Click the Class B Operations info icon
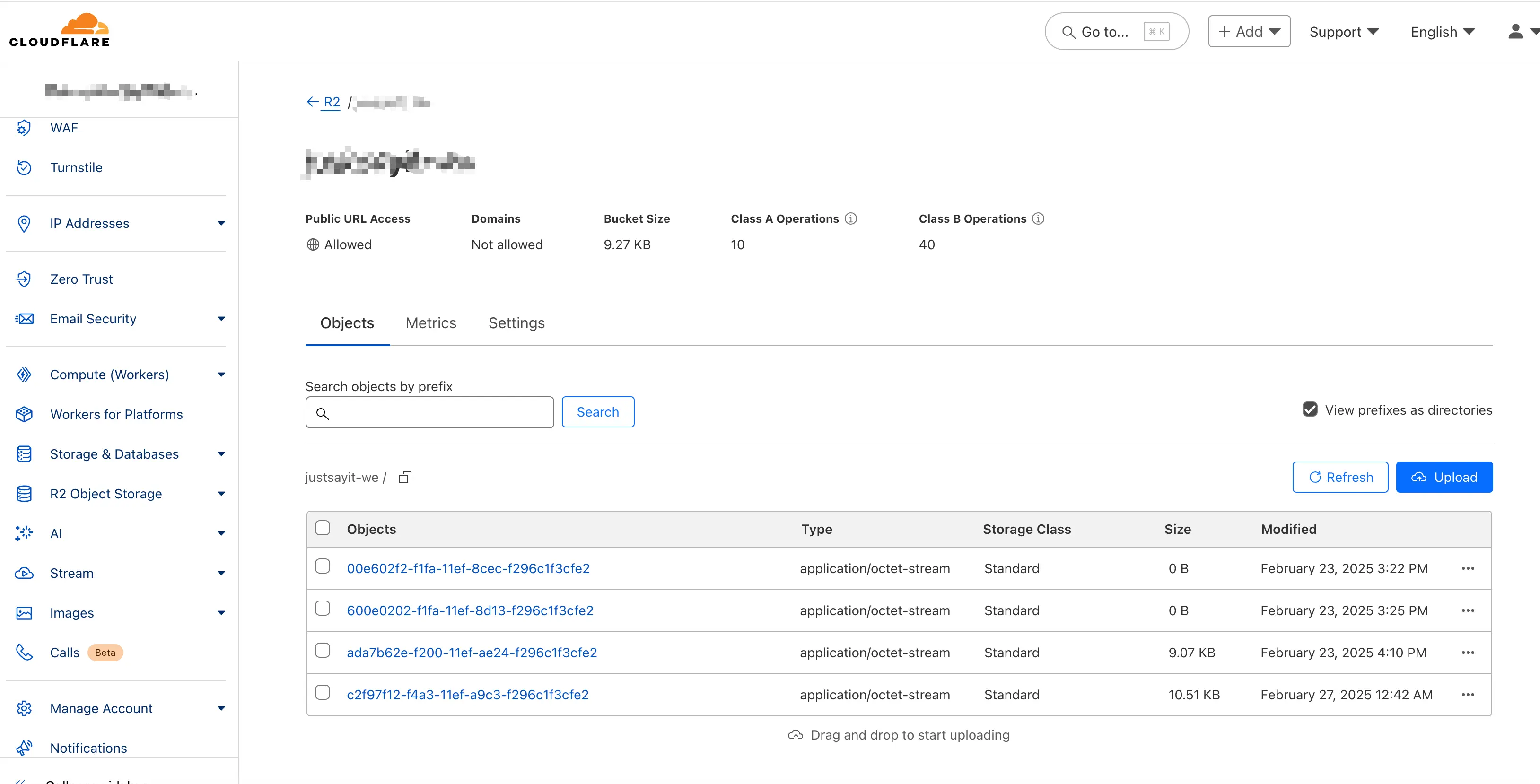The height and width of the screenshot is (784, 1540). 1039,219
